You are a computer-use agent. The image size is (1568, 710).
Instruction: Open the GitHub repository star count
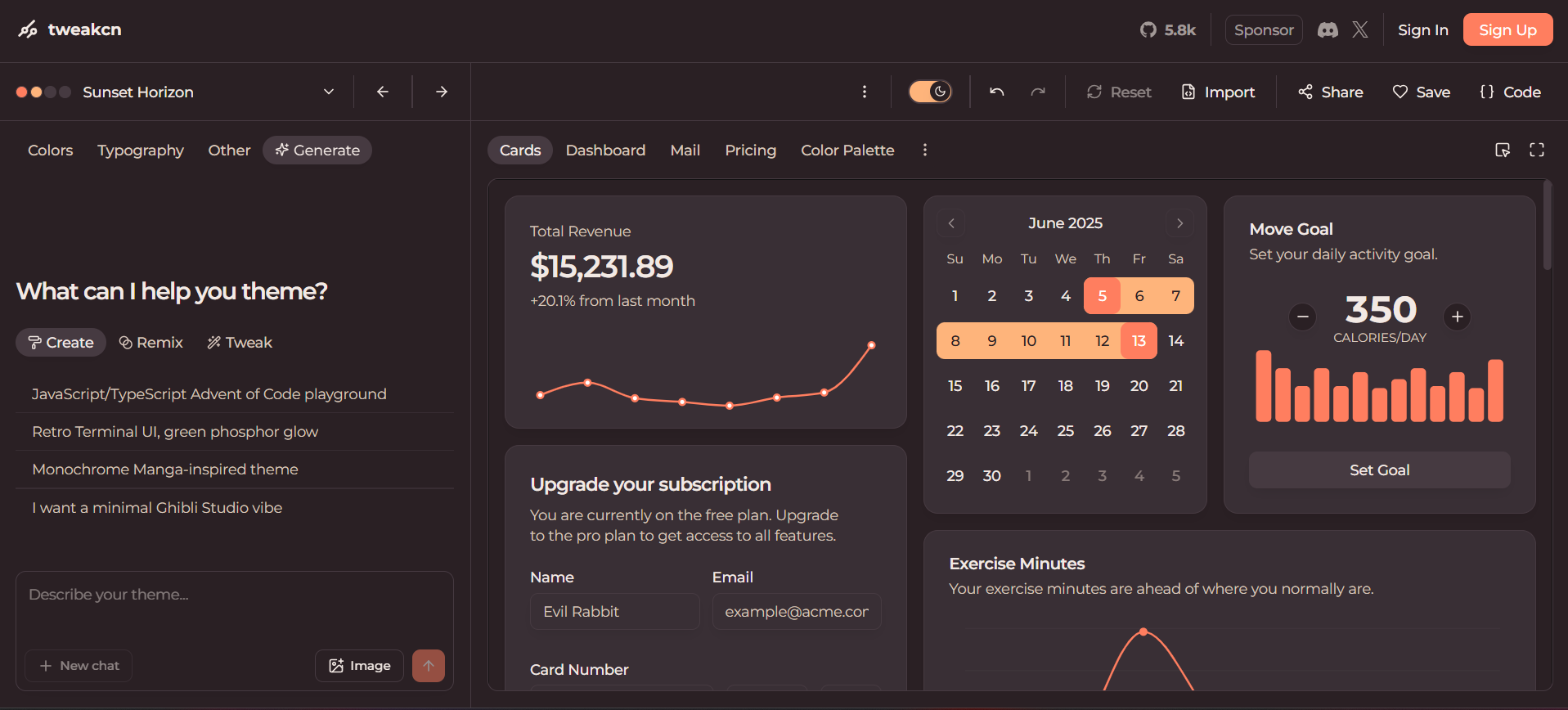pos(1168,30)
